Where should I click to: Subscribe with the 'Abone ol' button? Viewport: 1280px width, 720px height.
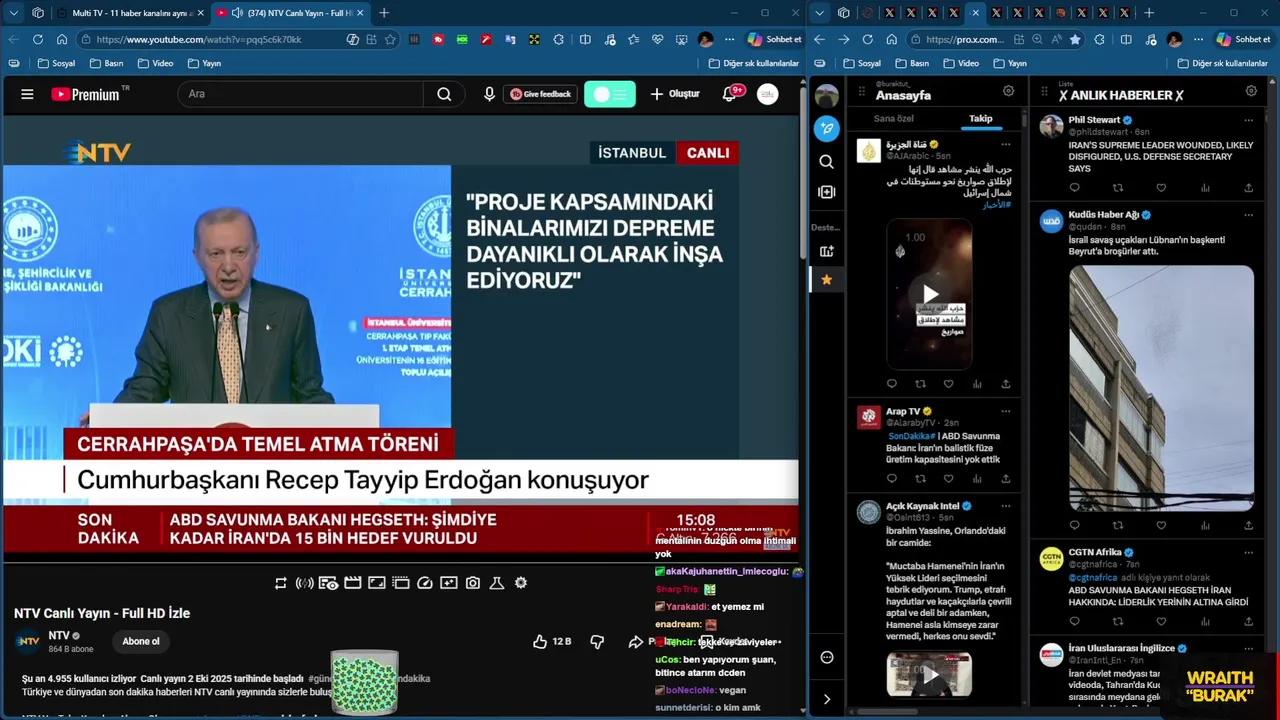(141, 641)
